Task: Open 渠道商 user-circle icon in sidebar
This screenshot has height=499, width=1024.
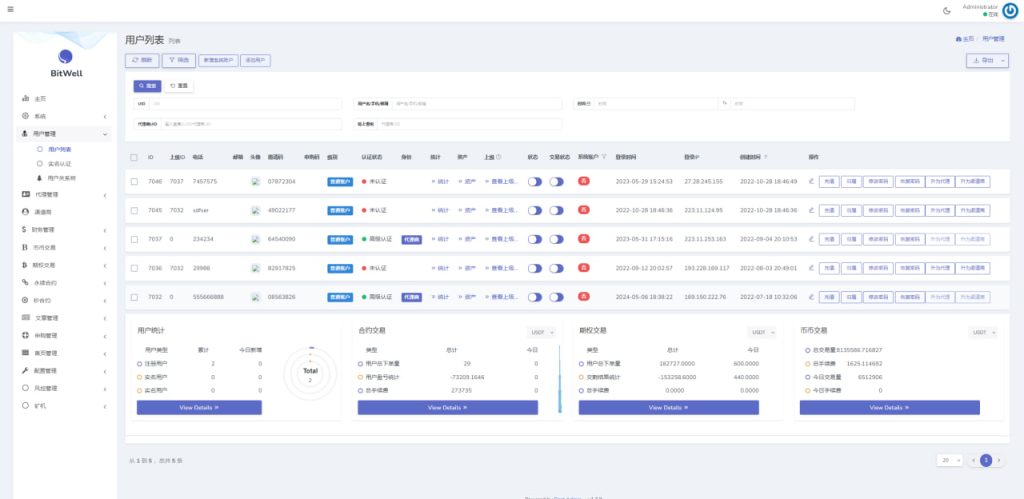Action: tap(25, 212)
